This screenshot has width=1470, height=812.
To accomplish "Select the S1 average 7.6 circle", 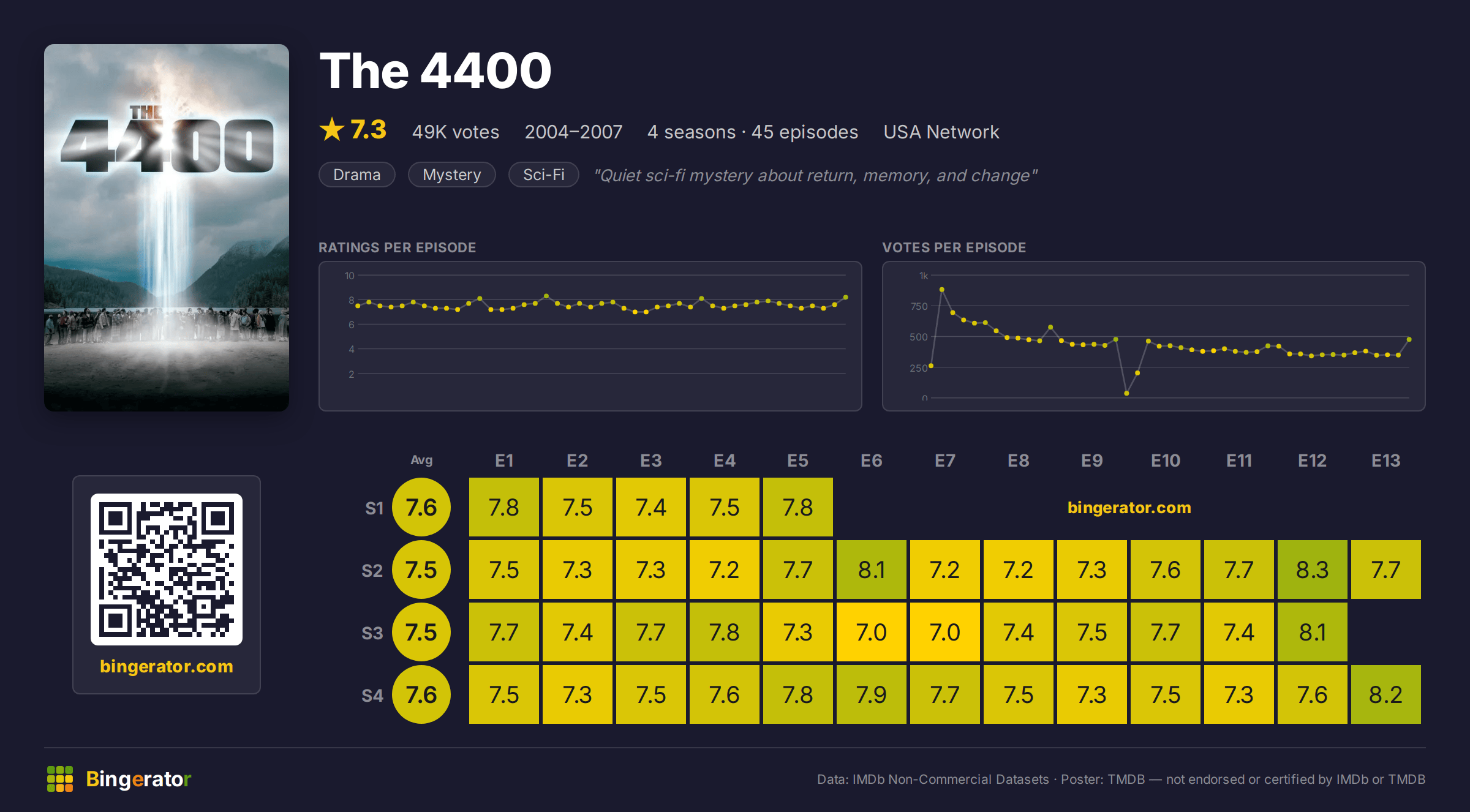I will click(421, 507).
